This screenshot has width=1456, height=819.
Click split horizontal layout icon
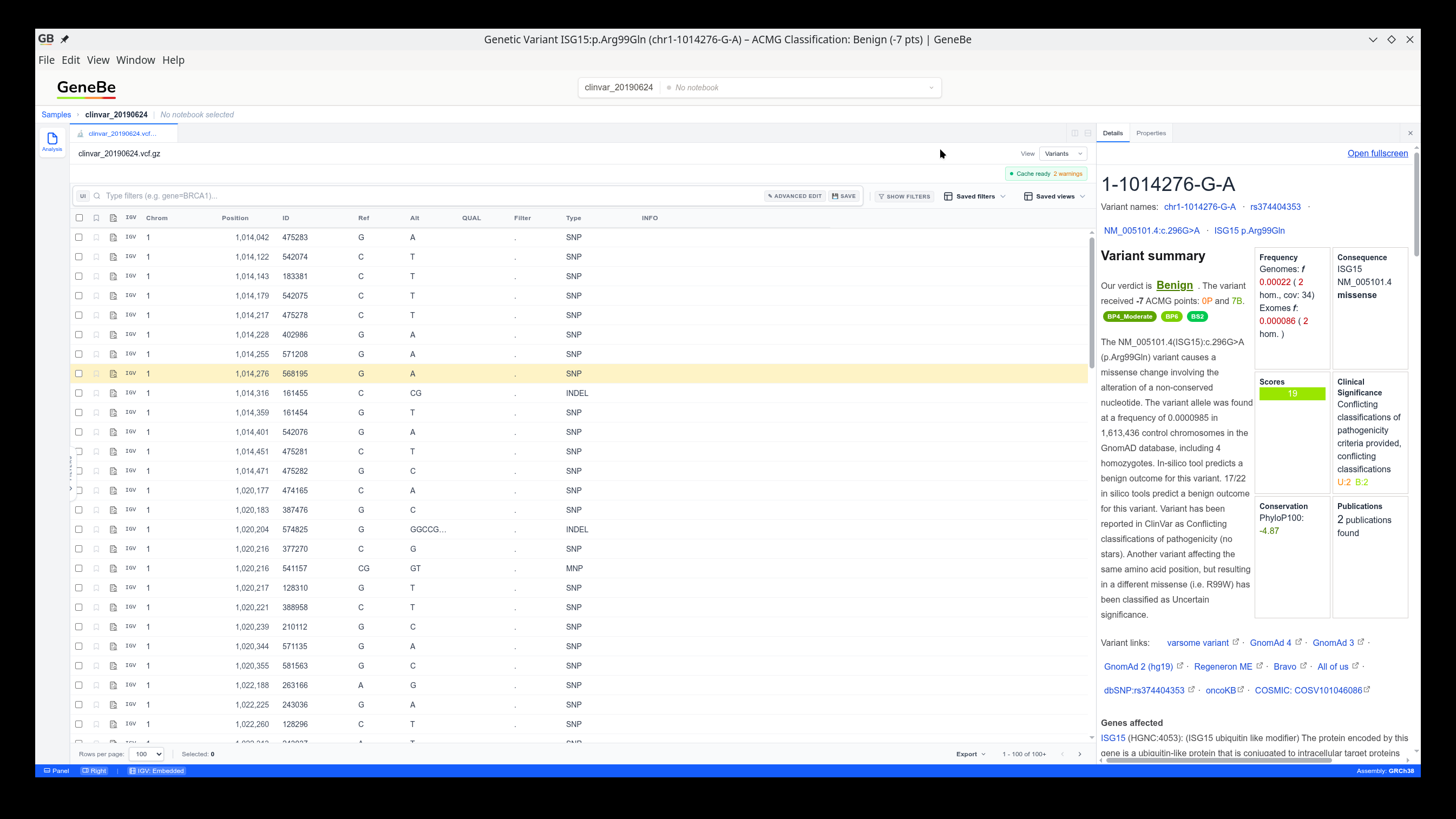pos(1087,133)
